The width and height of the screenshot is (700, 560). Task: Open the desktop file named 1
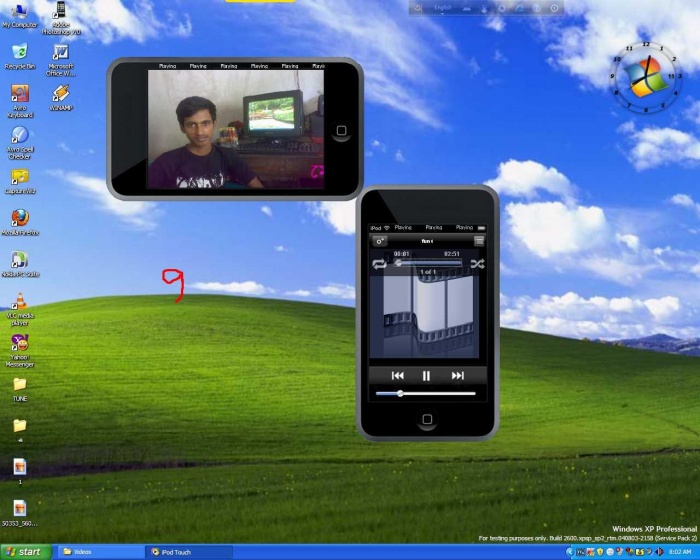[20, 471]
